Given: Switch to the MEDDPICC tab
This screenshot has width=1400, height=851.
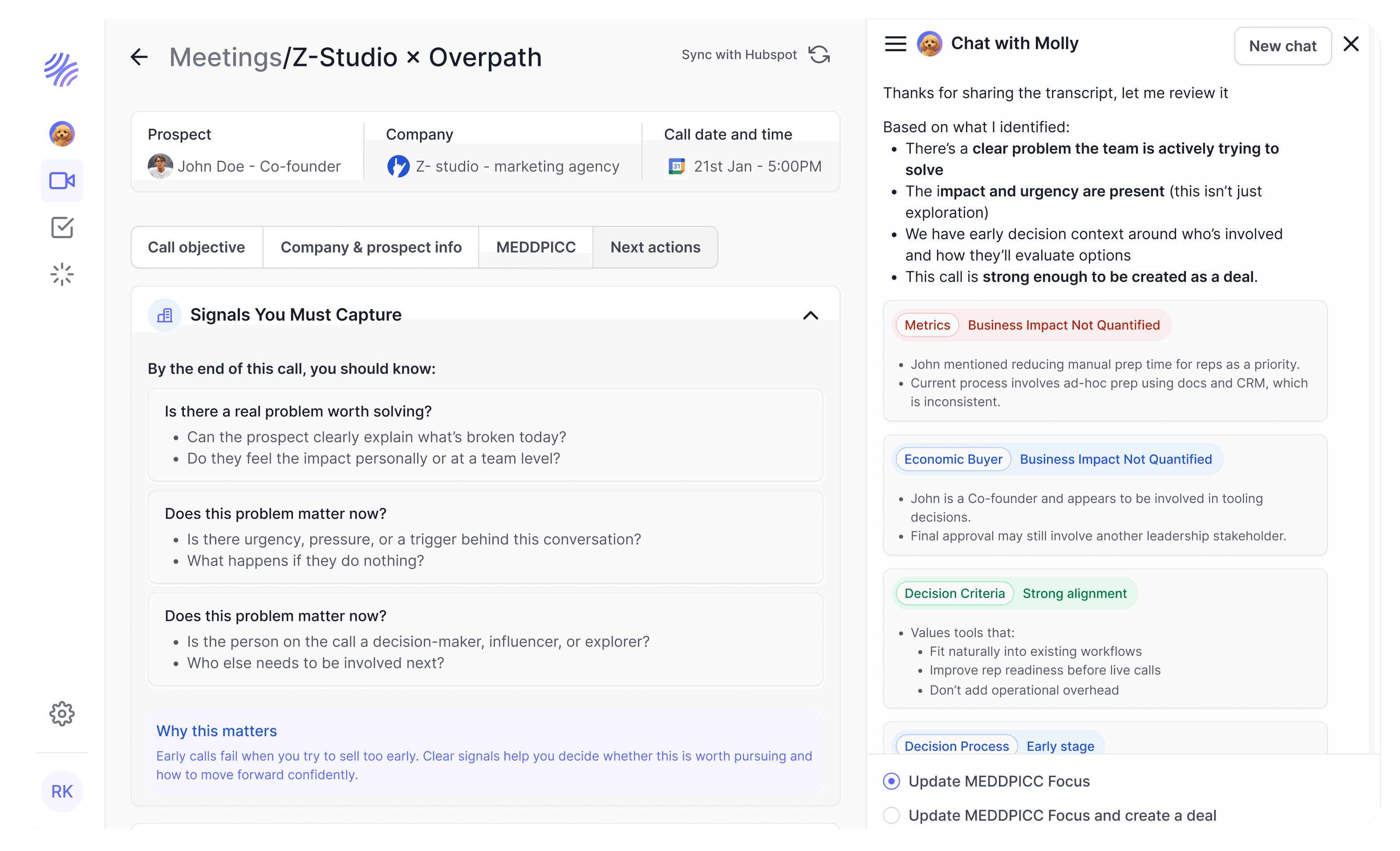Looking at the screenshot, I should click(535, 247).
